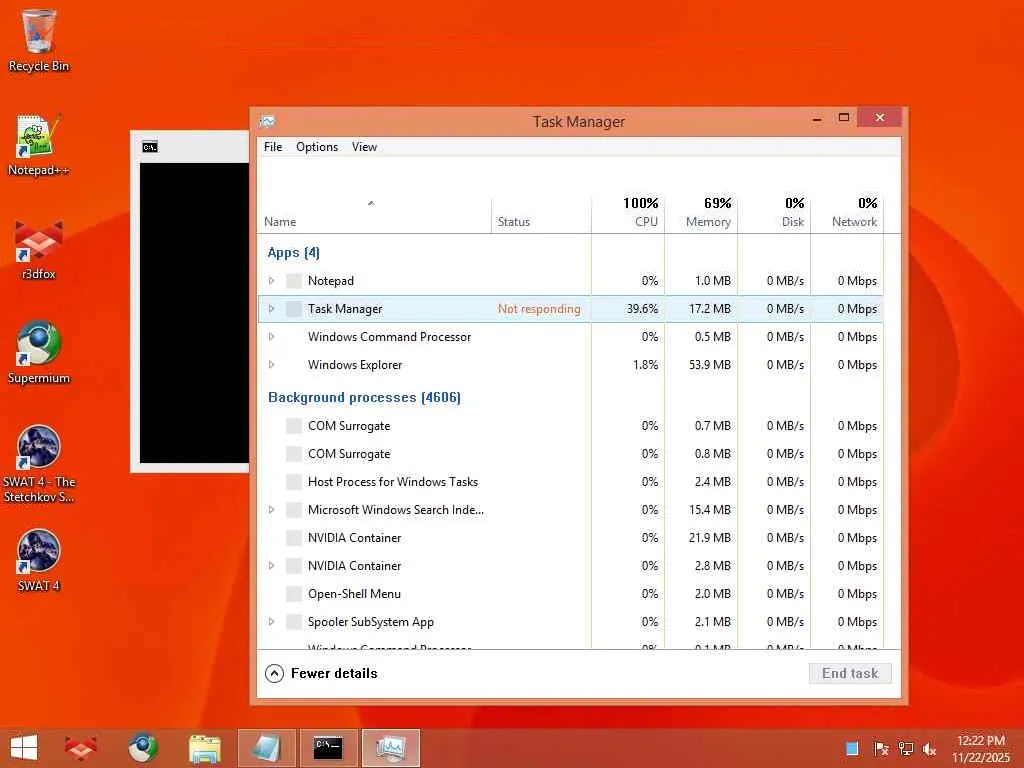The height and width of the screenshot is (768, 1024).
Task: Click the Fewer details arrow icon
Action: pos(274,673)
